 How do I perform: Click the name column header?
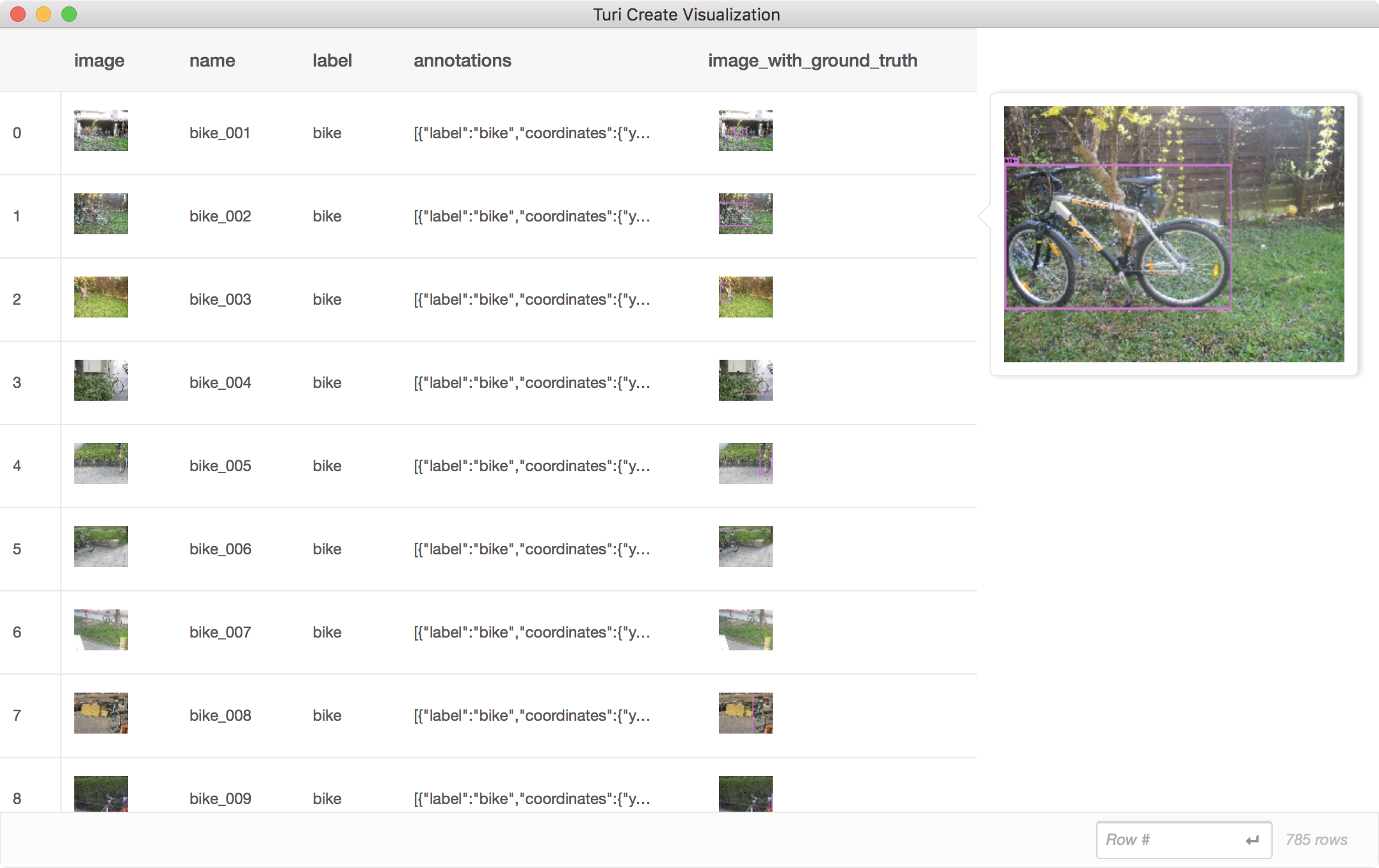(x=212, y=61)
